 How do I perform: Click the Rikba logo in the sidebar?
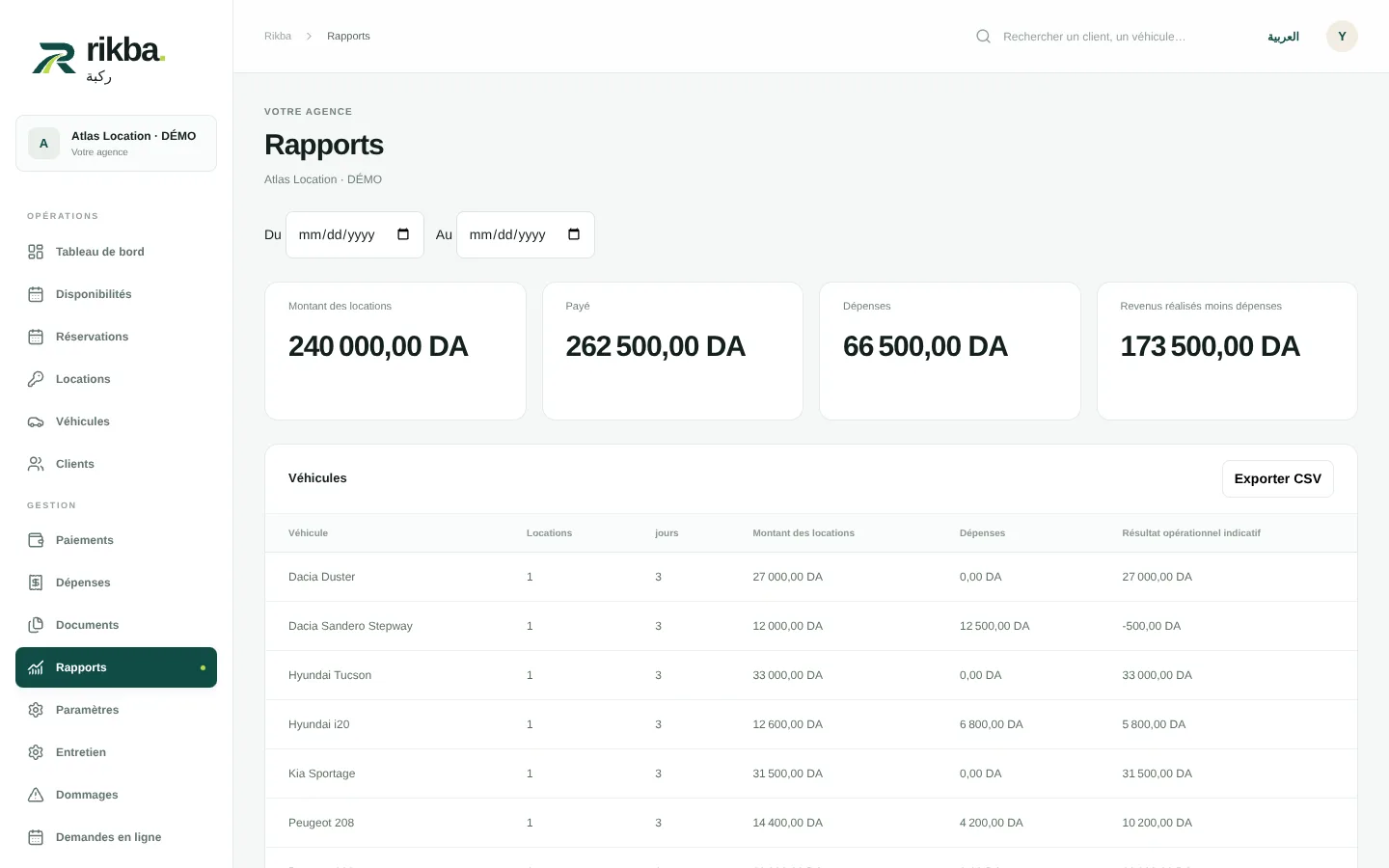coord(98,60)
